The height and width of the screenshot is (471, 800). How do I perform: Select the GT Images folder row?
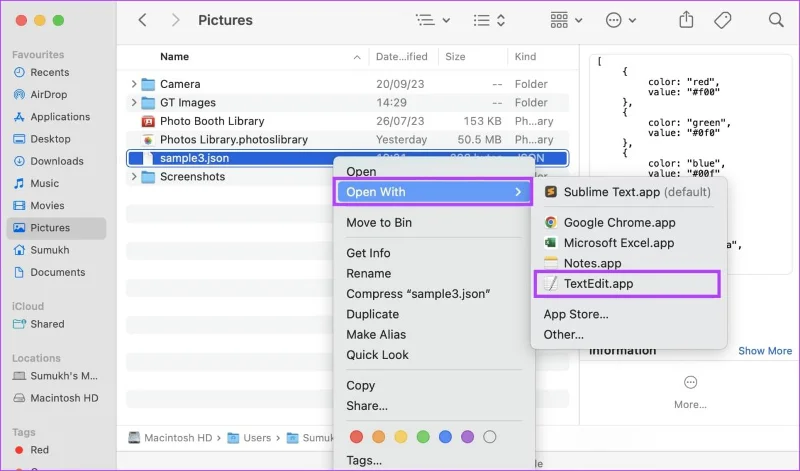pos(347,103)
